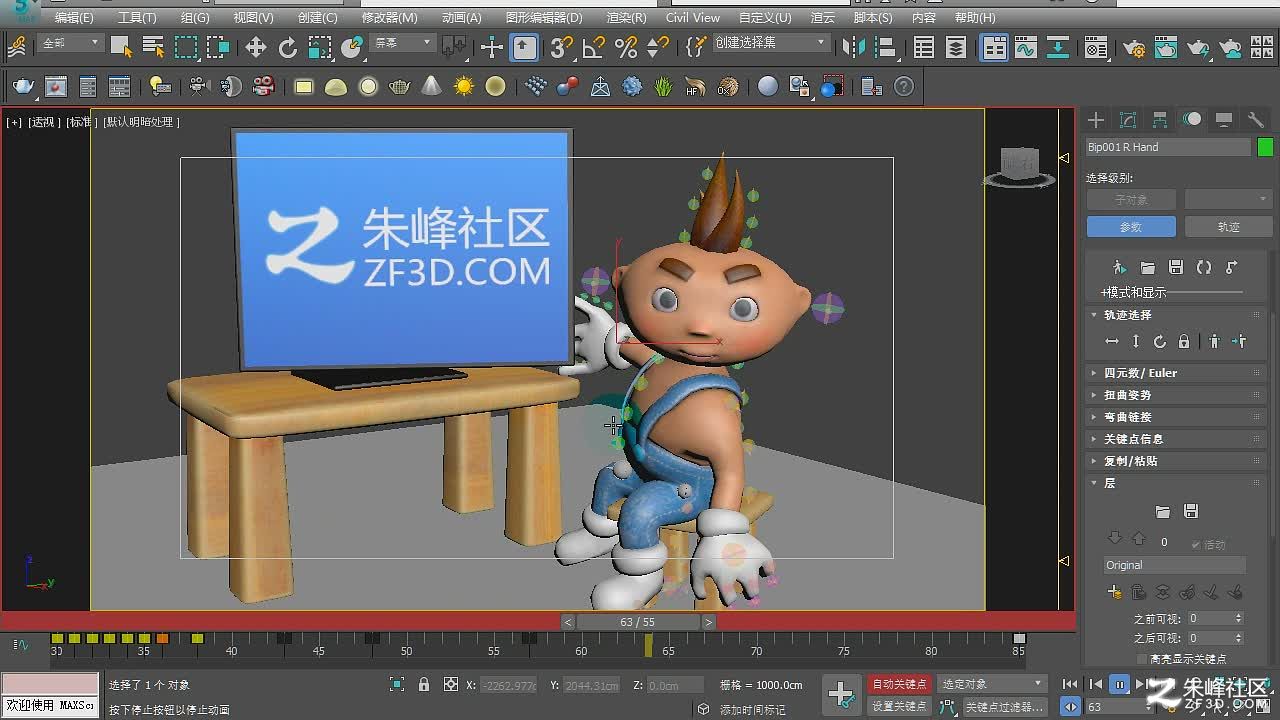Click the 关键点过滤器 button

coord(1004,706)
